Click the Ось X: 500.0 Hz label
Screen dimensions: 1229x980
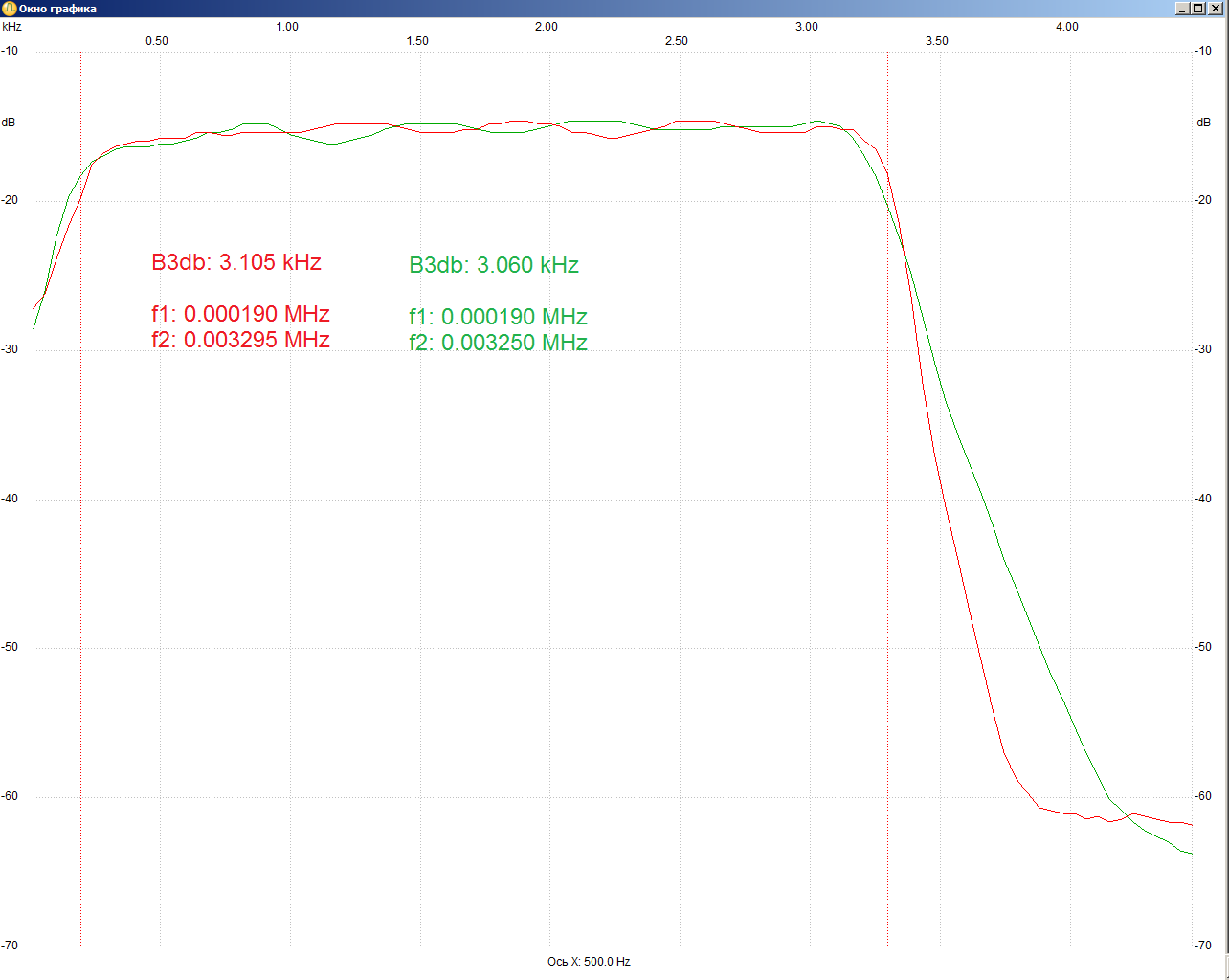(x=589, y=962)
